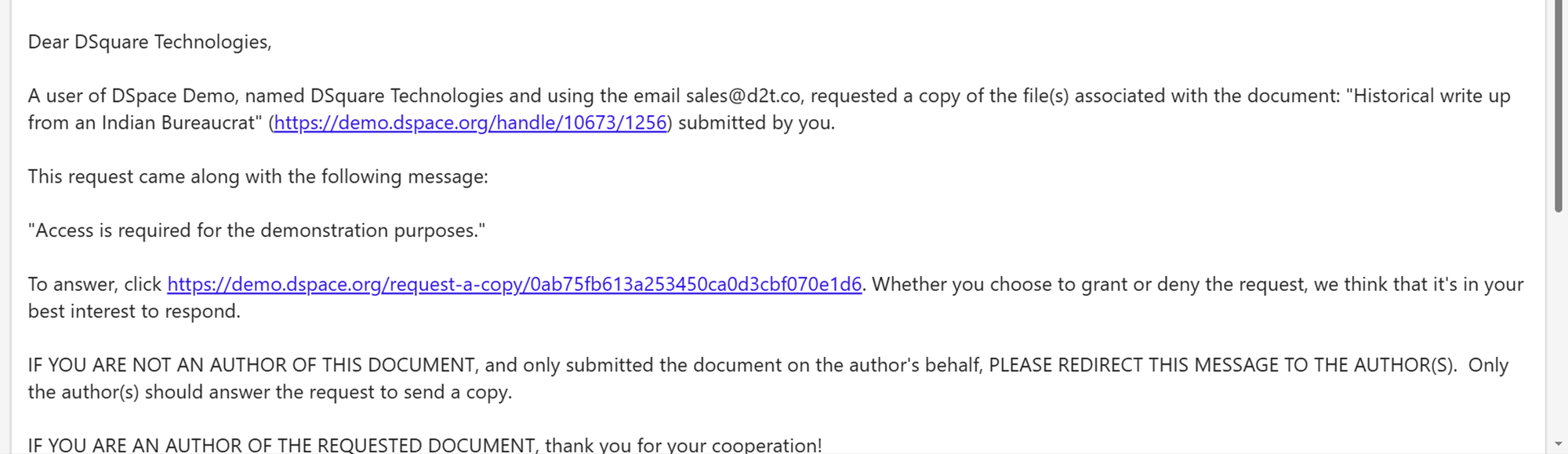The width and height of the screenshot is (1568, 454).
Task: Click the scrollbar down arrow
Action: point(1558,445)
